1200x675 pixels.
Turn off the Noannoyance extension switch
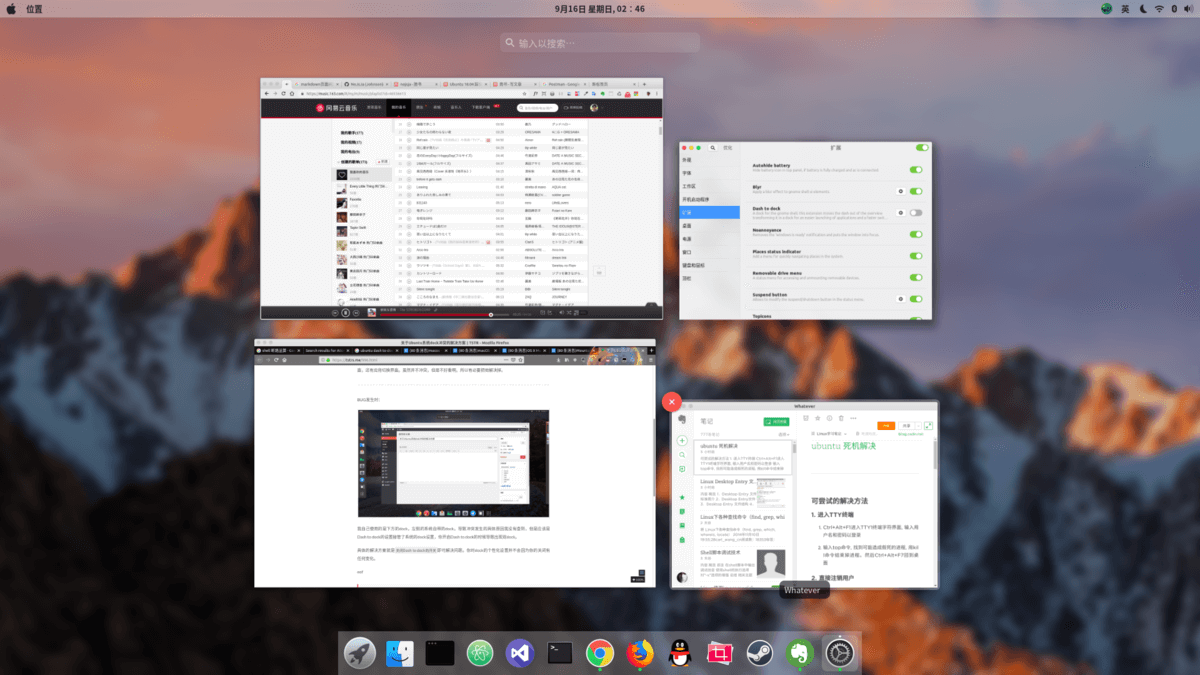tap(915, 232)
